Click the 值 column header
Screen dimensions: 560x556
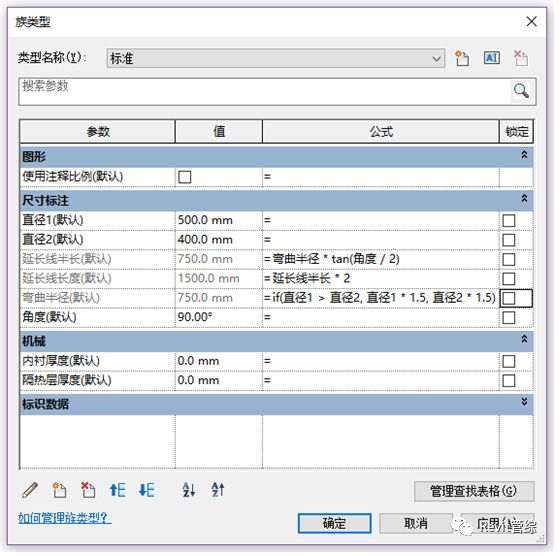point(220,132)
